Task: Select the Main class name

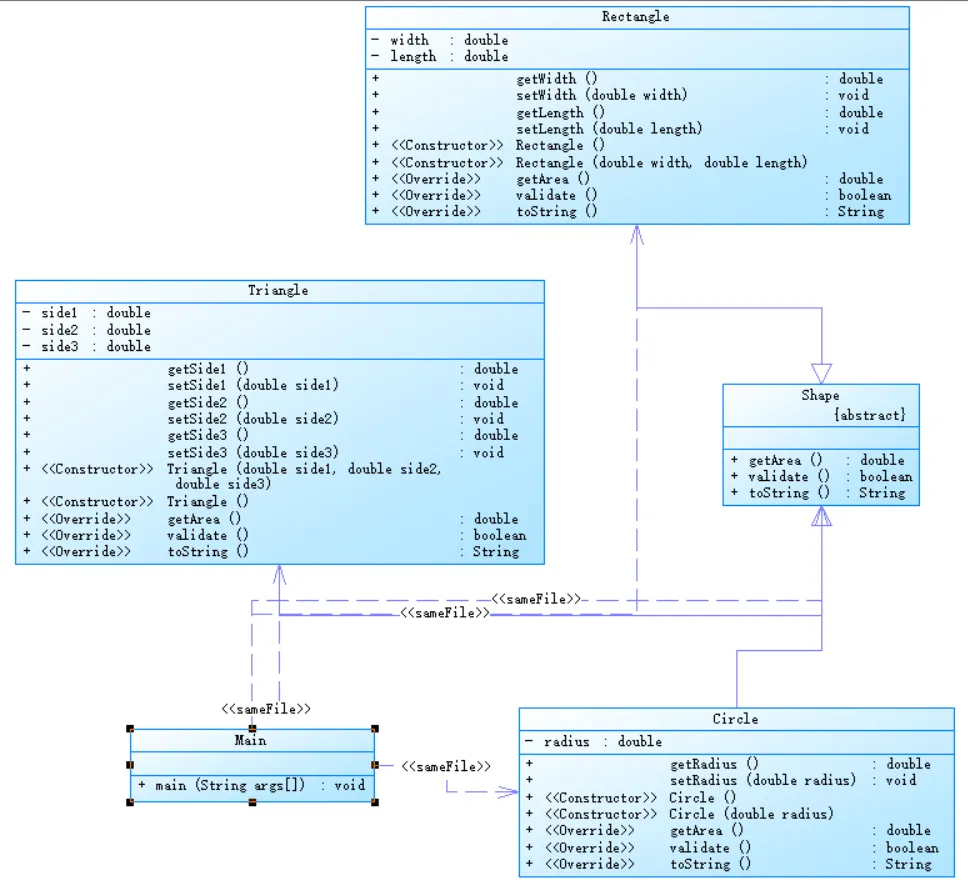Action: click(x=251, y=740)
